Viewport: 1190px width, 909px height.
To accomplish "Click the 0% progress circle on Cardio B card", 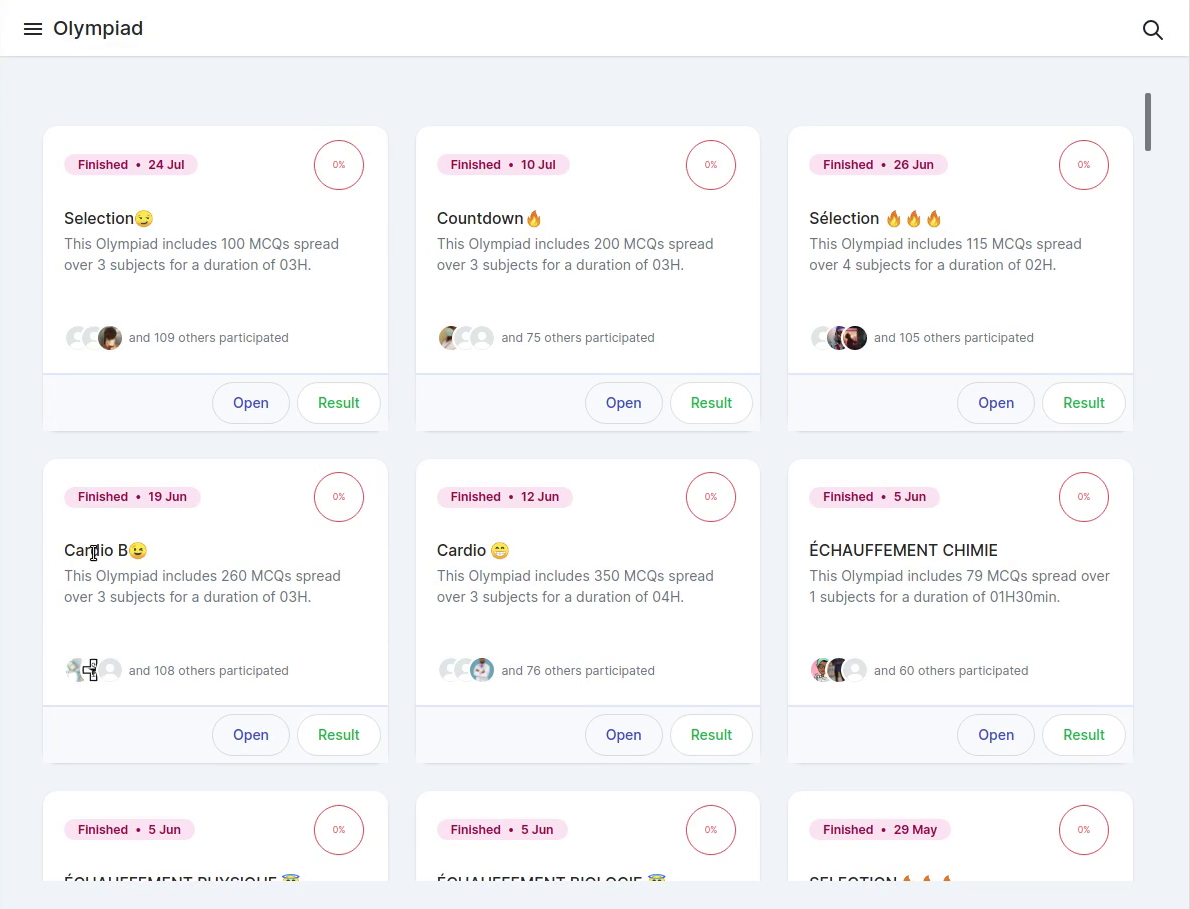I will point(339,497).
